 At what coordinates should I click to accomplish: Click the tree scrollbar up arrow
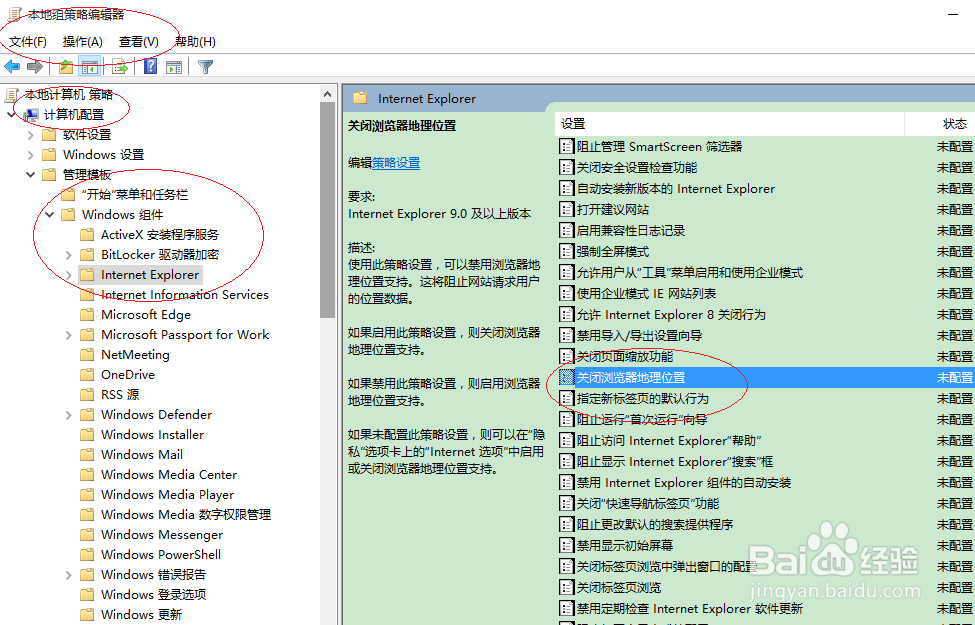[328, 95]
